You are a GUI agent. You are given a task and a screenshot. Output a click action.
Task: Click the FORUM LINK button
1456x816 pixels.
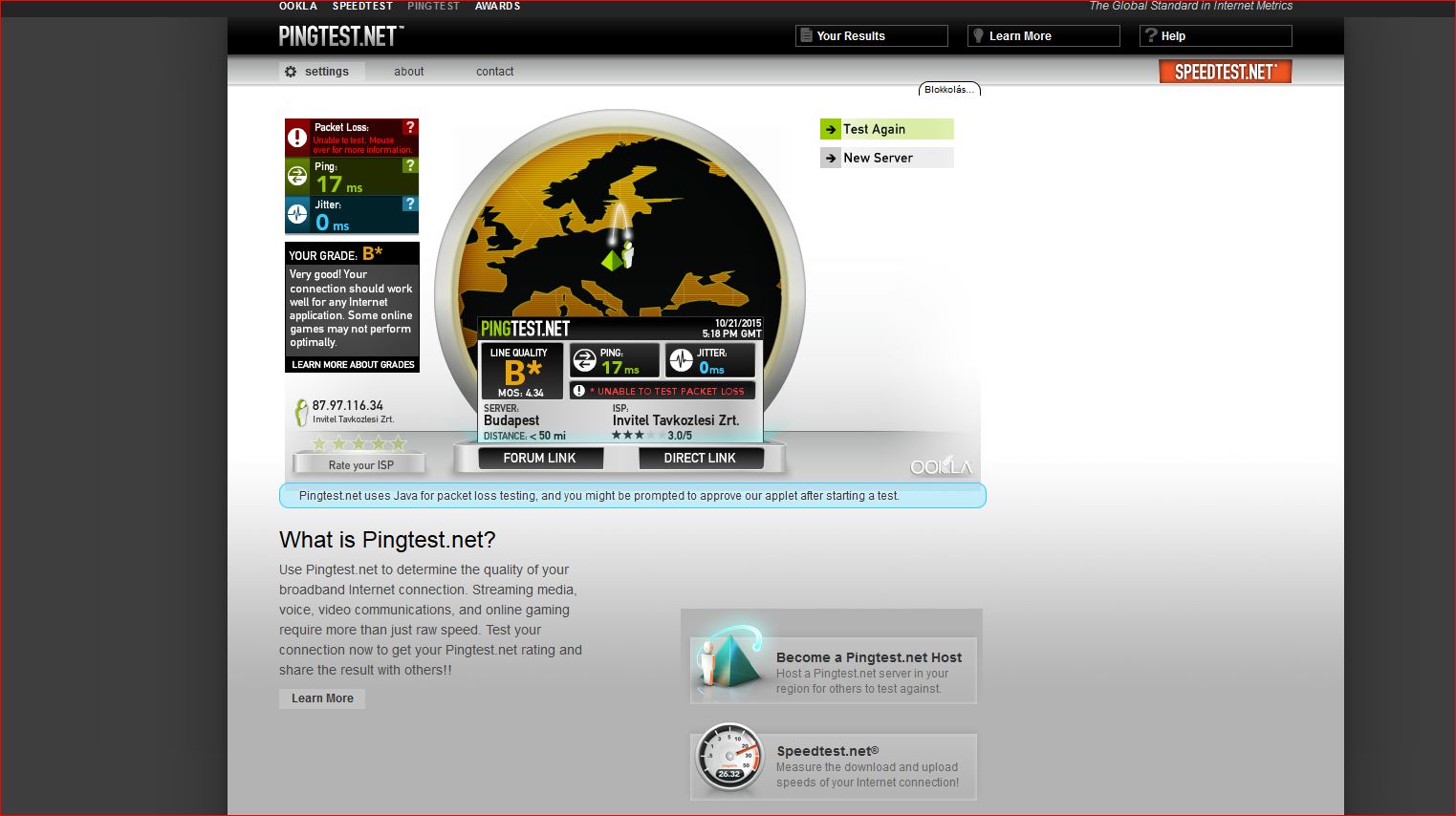(x=540, y=458)
